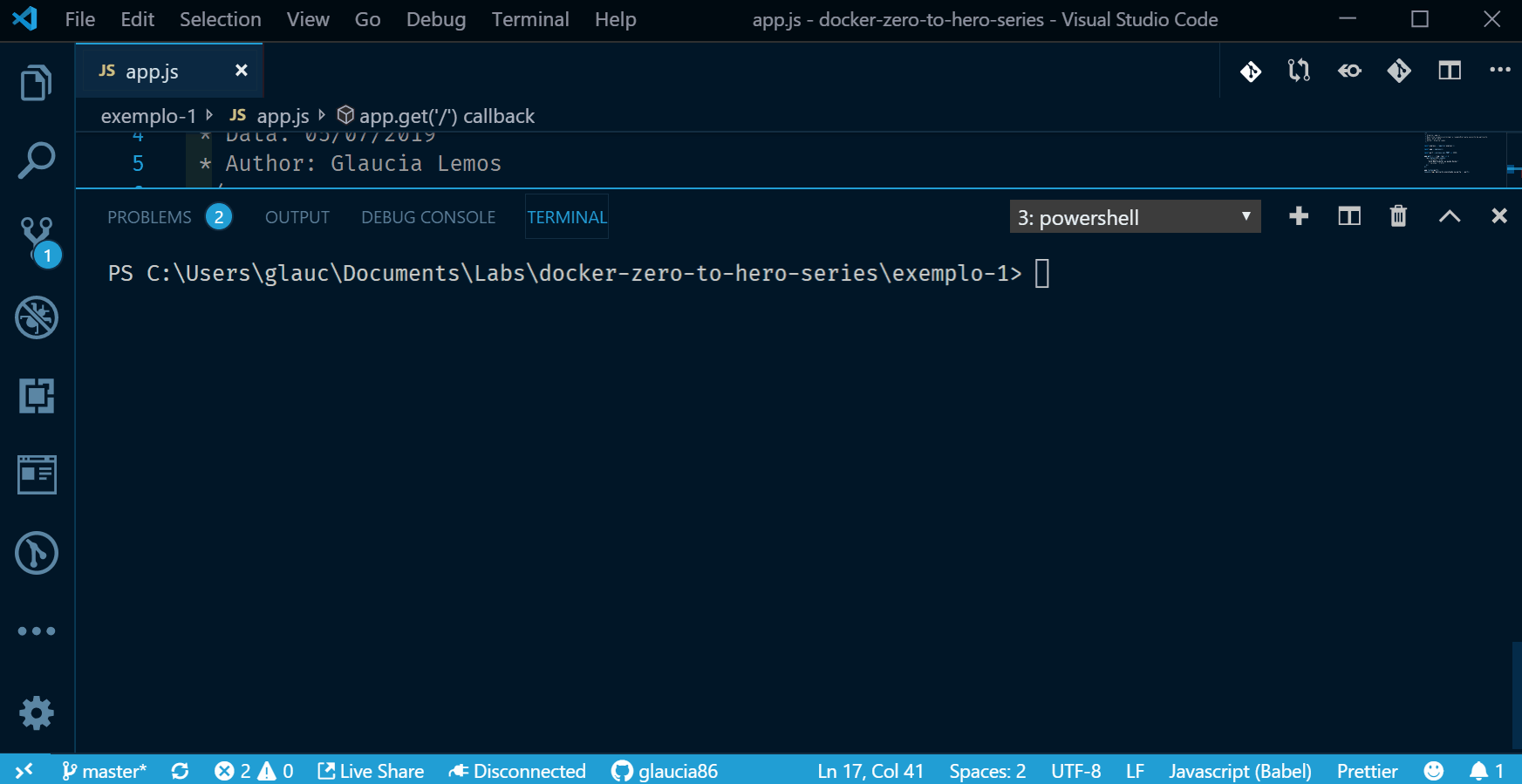1522x784 pixels.
Task: Create a new terminal with plus icon
Action: (1299, 216)
